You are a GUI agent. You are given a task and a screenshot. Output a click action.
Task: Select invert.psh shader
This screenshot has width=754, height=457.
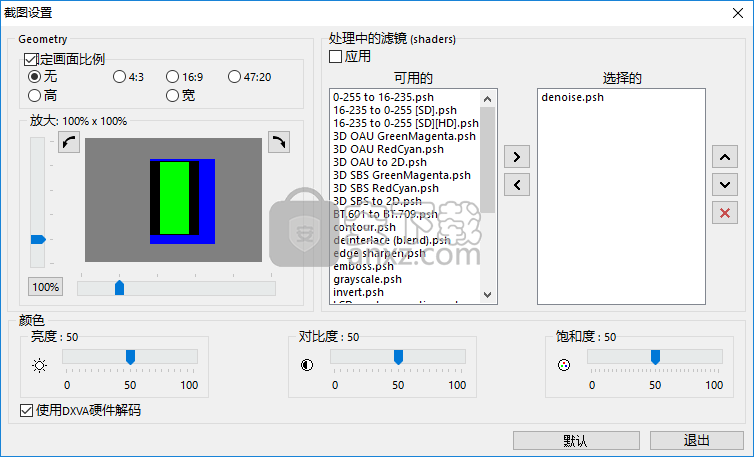tap(358, 292)
